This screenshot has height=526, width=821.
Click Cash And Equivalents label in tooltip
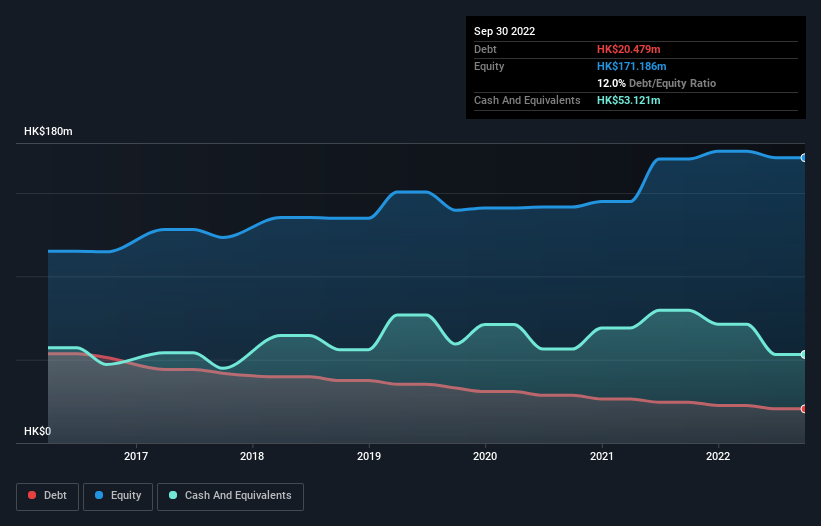click(527, 100)
